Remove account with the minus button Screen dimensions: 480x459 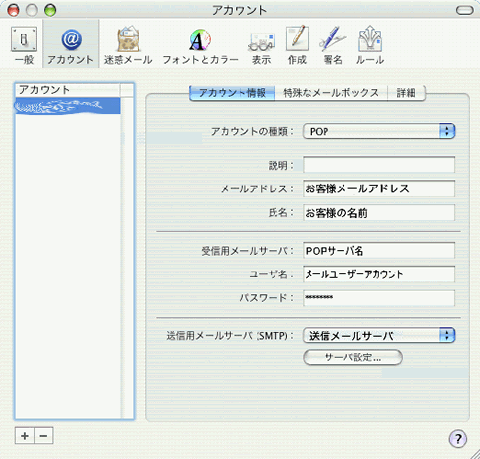[44, 436]
